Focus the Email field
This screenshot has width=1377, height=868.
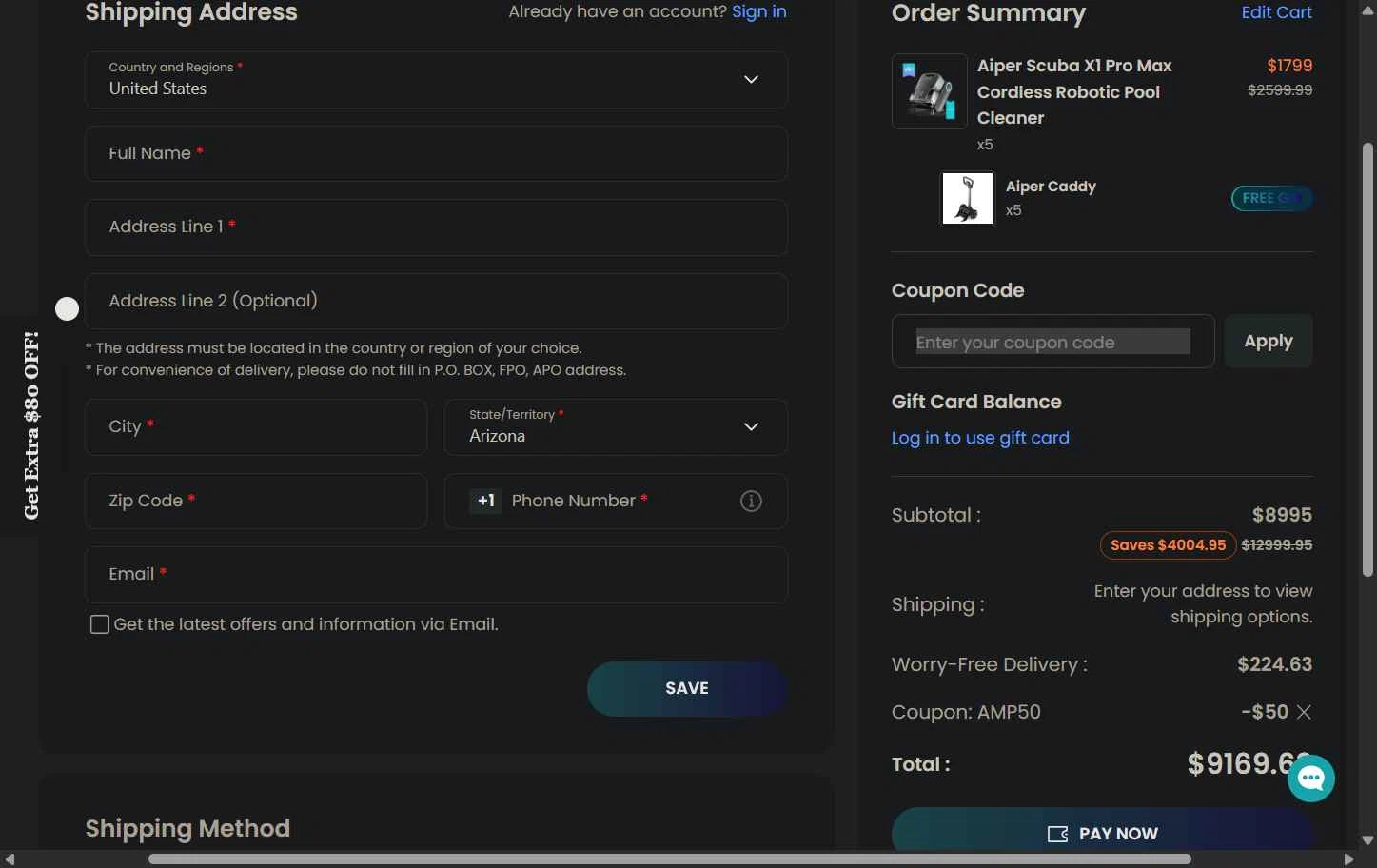tap(436, 575)
